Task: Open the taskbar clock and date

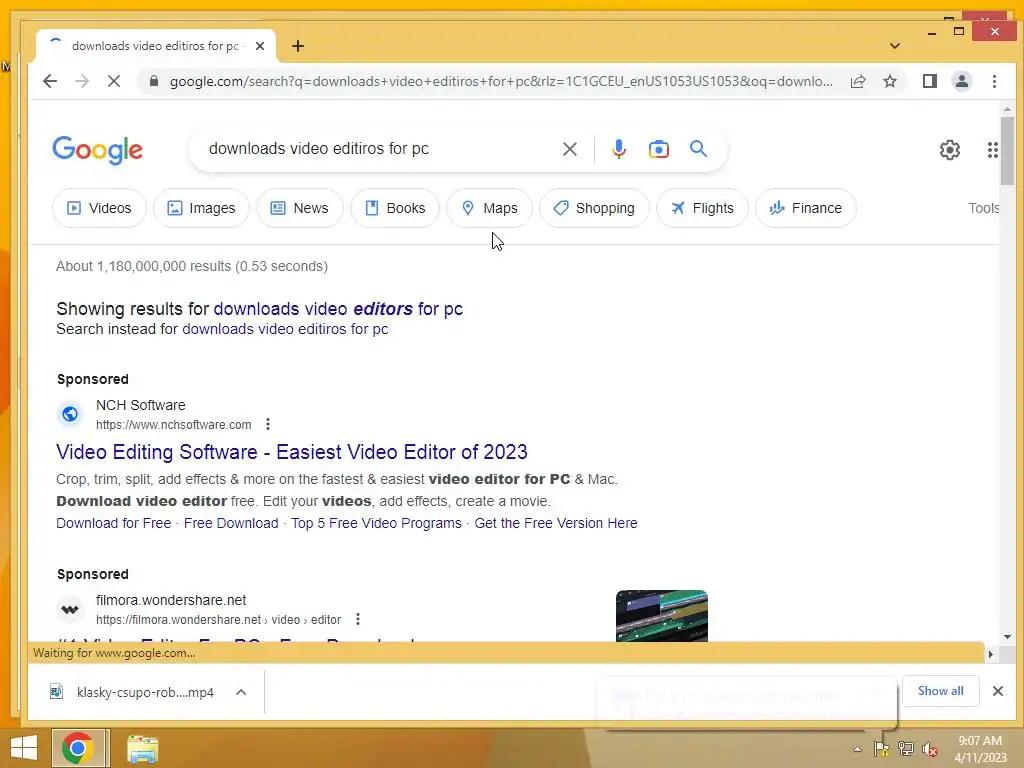Action: (980, 749)
